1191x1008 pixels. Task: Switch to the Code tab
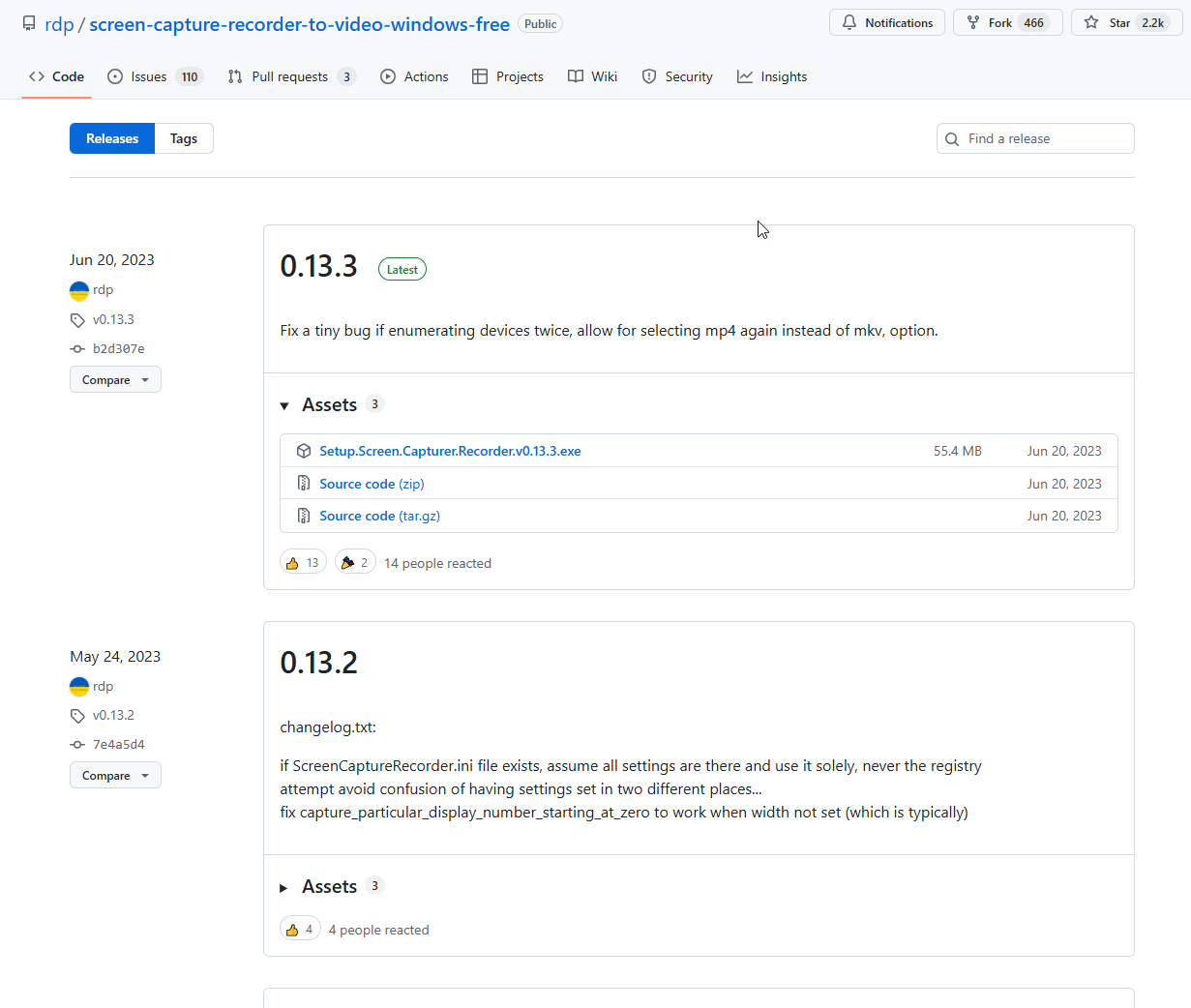click(x=56, y=76)
